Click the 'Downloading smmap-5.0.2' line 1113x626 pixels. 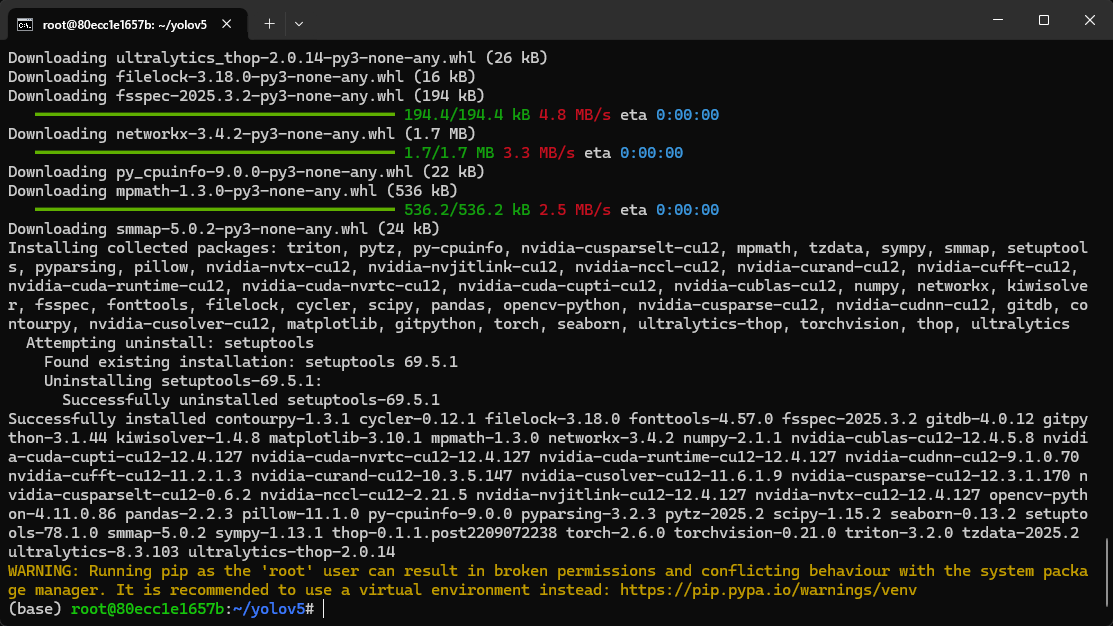pos(224,229)
